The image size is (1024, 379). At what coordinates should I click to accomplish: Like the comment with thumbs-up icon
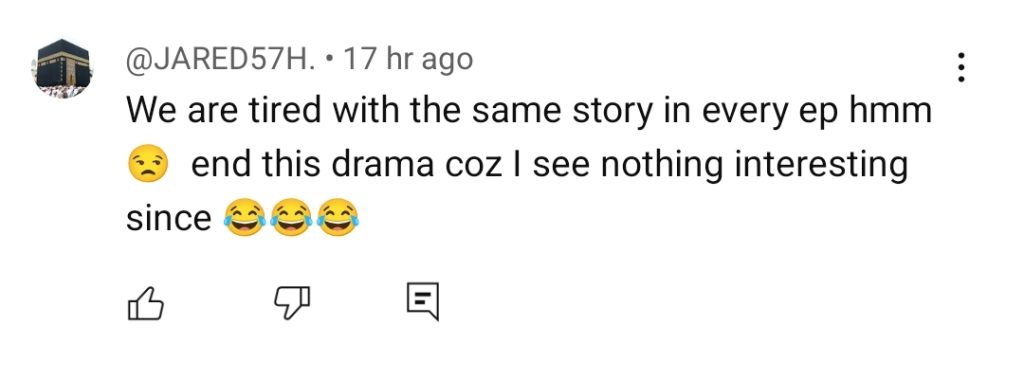pyautogui.click(x=144, y=303)
